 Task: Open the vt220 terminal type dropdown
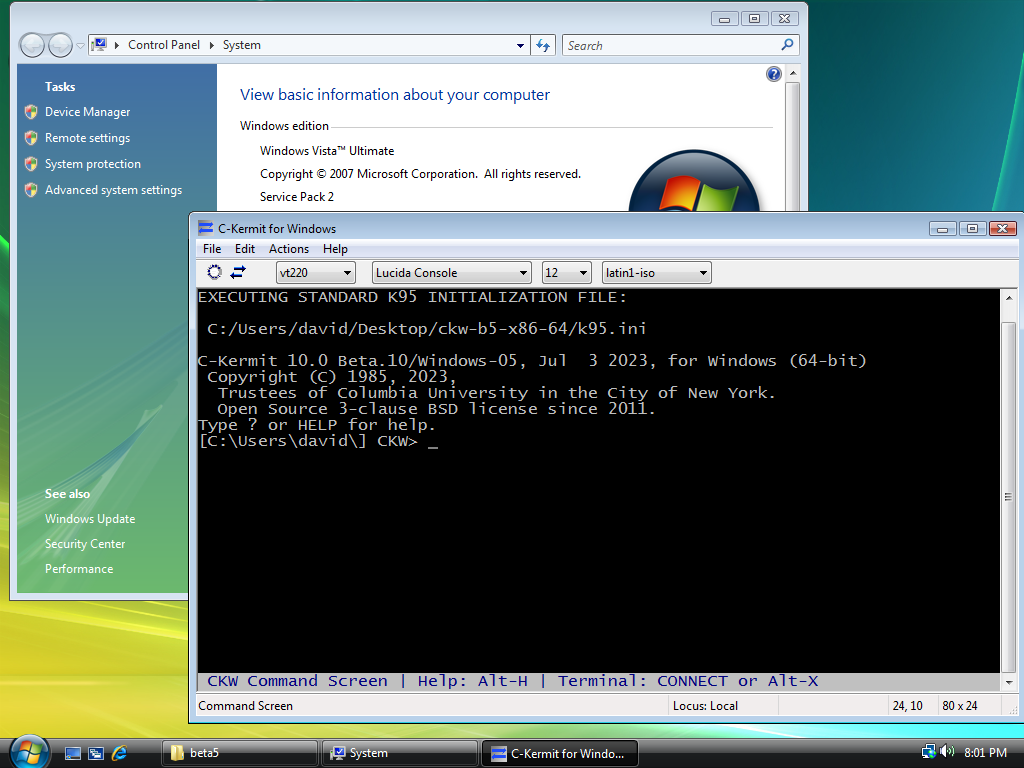[x=316, y=273]
